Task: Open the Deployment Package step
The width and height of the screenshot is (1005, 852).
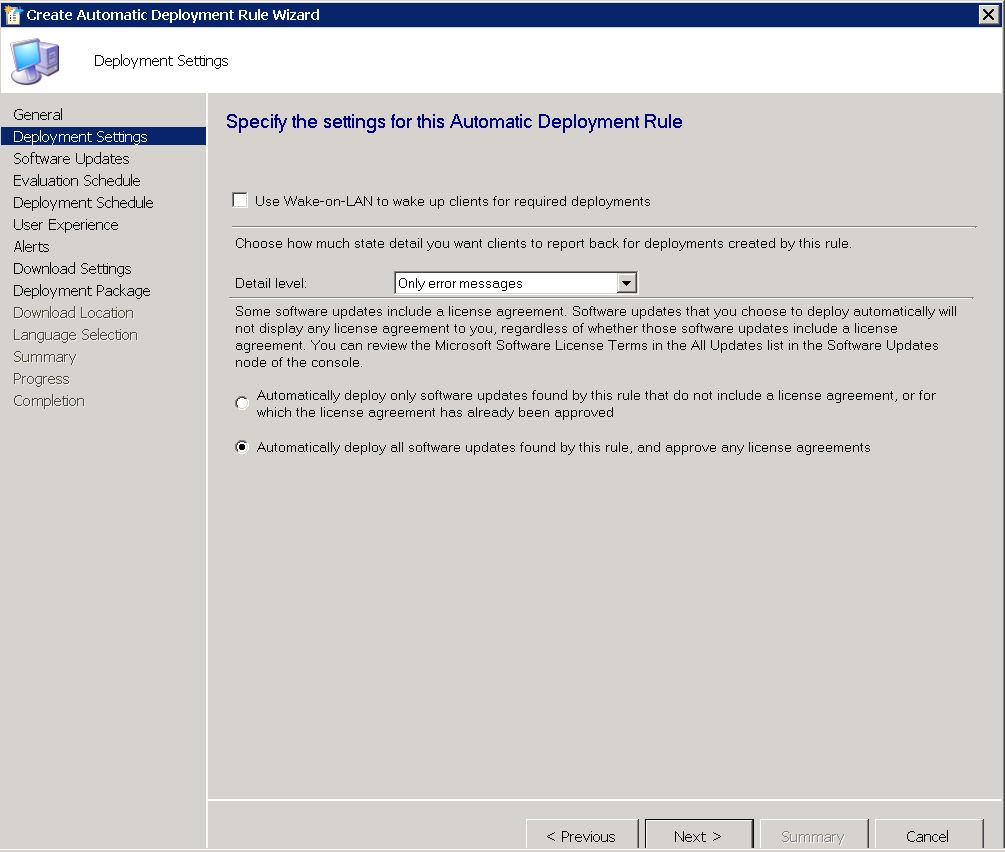Action: [x=81, y=290]
